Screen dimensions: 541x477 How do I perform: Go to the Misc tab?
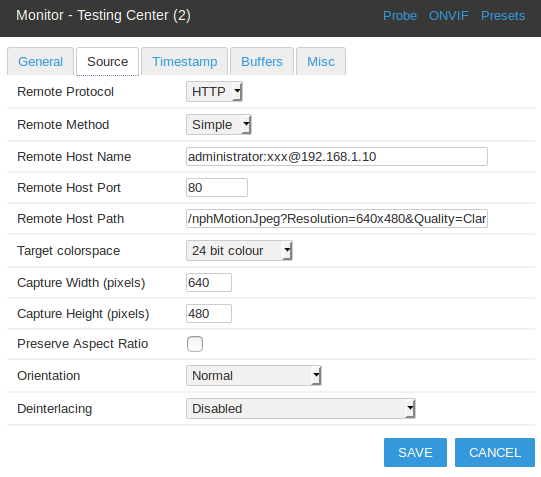coord(321,61)
